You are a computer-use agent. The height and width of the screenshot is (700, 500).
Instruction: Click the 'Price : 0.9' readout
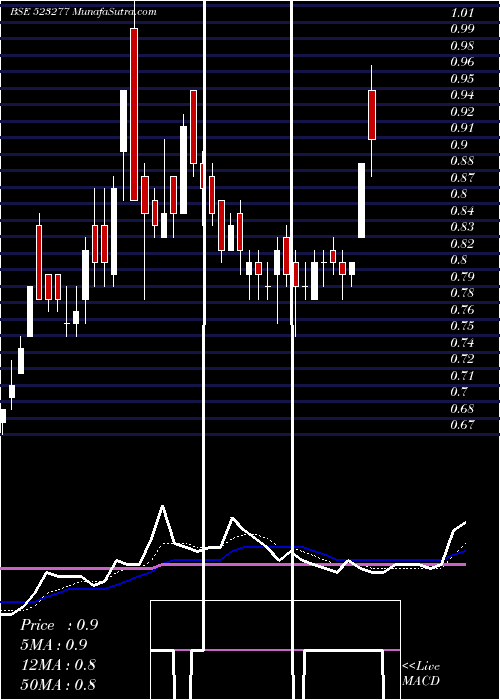pyautogui.click(x=59, y=625)
